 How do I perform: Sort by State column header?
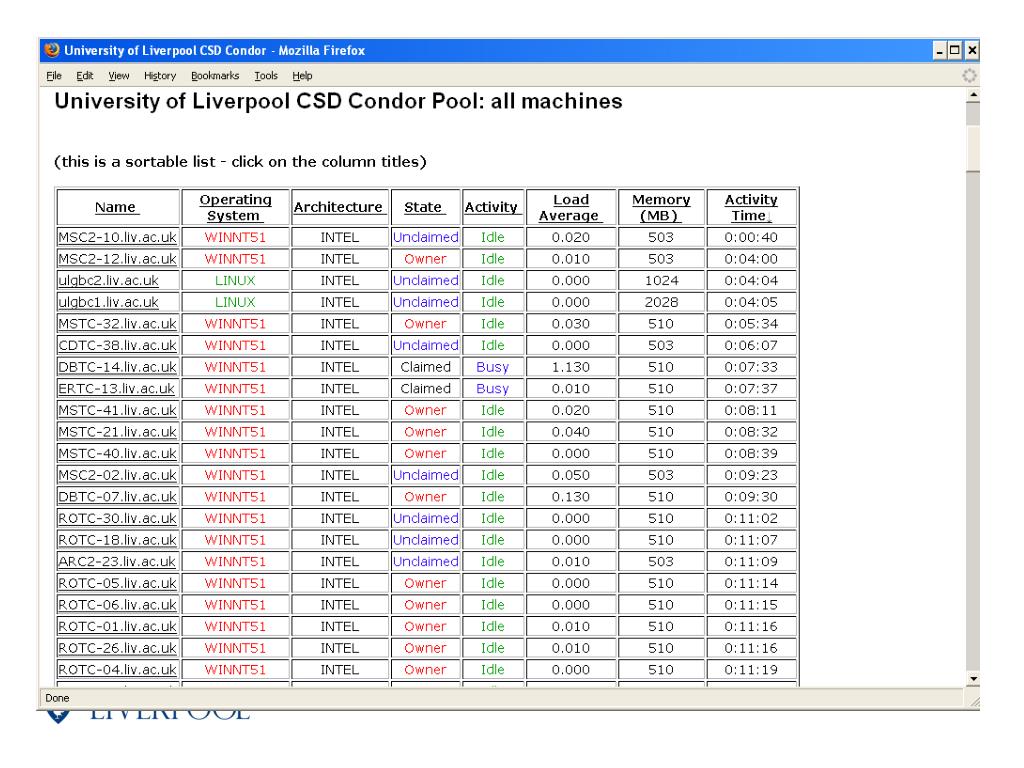[424, 208]
